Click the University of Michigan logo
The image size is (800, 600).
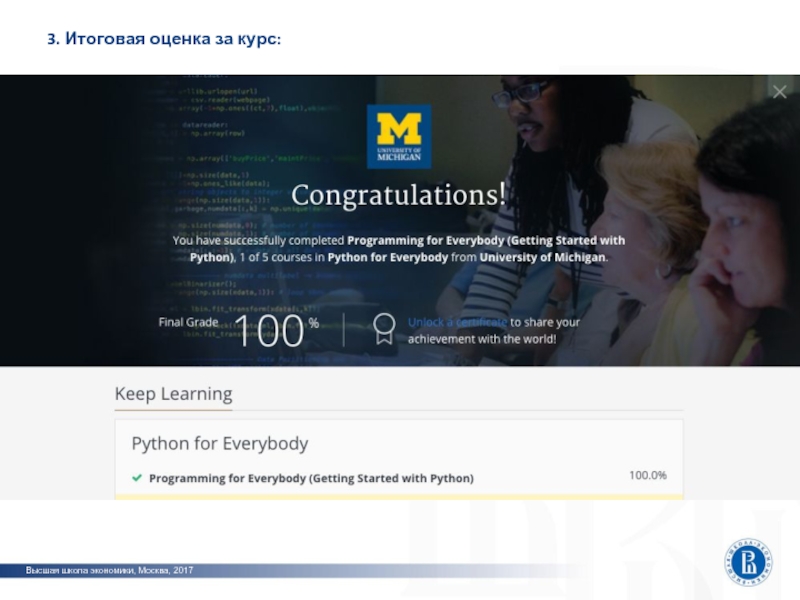399,136
